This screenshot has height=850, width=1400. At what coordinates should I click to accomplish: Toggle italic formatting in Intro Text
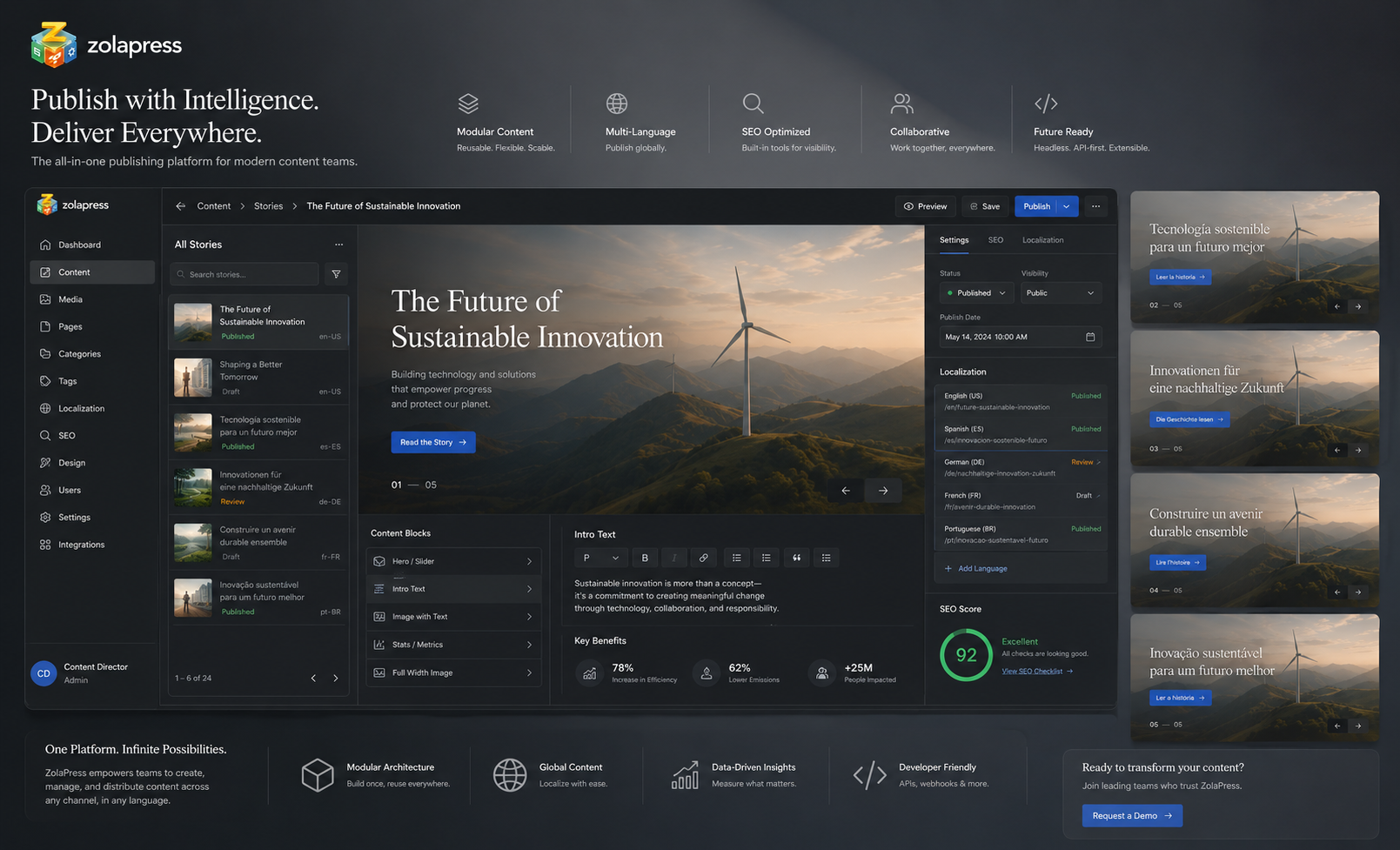674,558
